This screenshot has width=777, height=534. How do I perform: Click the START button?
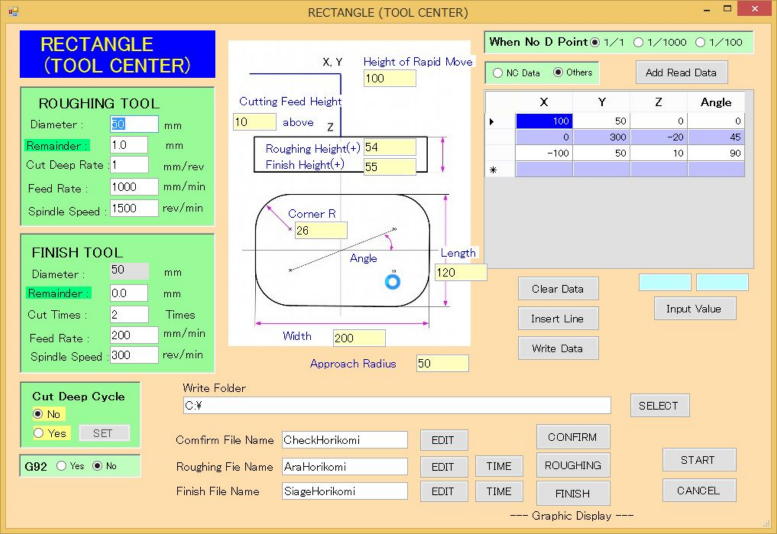[698, 460]
